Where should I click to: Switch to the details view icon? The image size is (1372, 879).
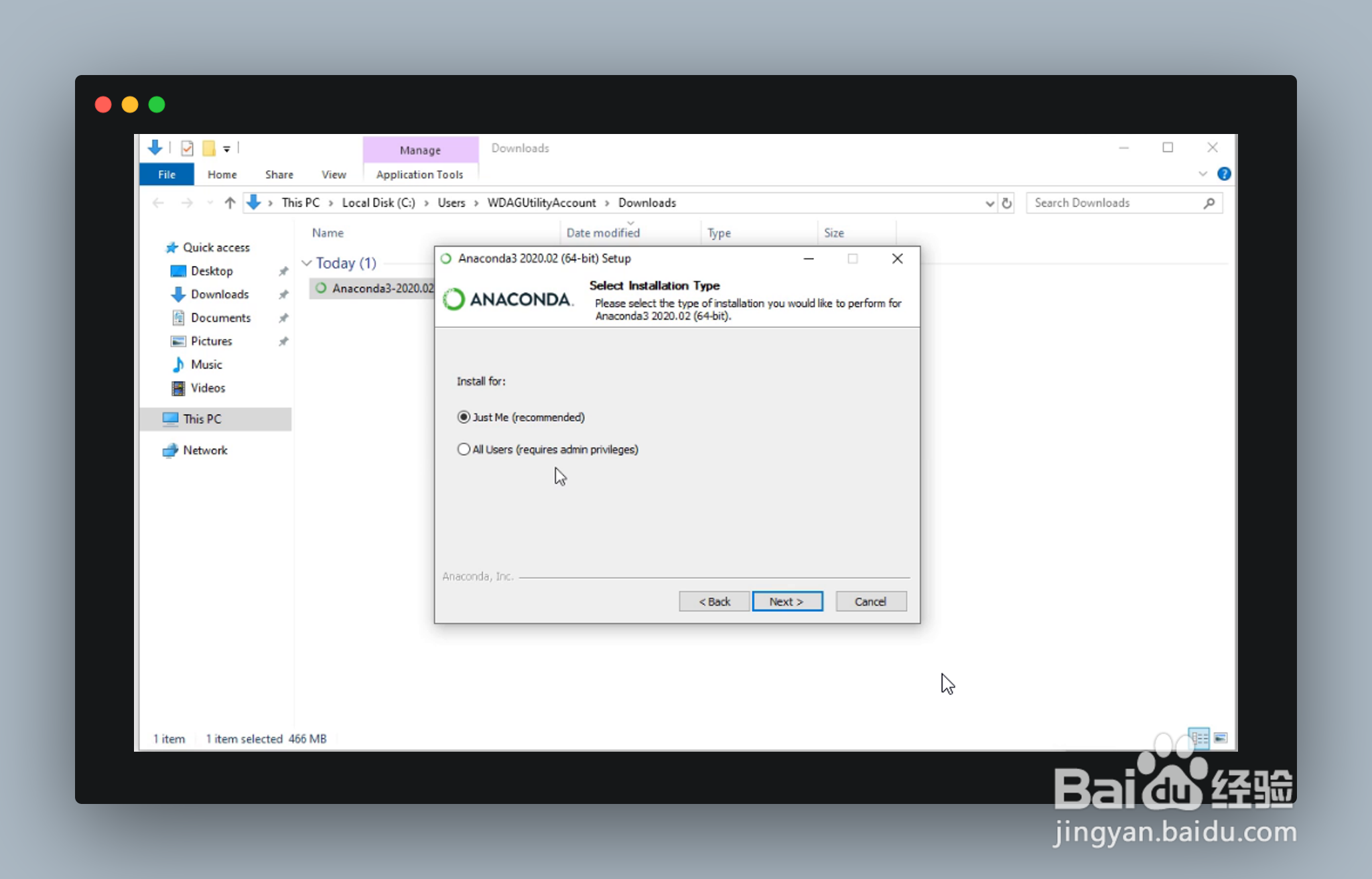pos(1198,738)
